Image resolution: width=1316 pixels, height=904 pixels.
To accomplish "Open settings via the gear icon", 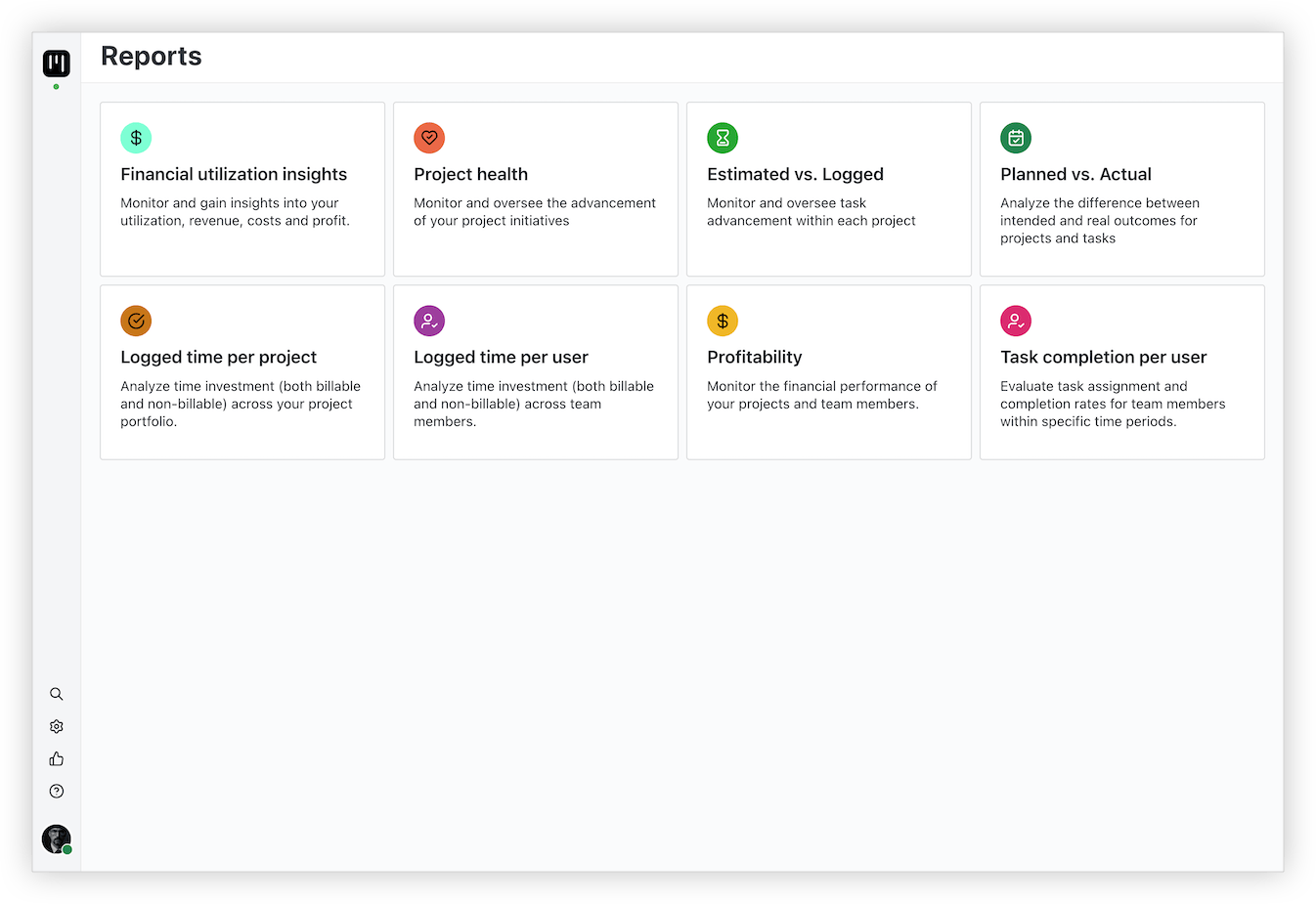I will tap(57, 726).
